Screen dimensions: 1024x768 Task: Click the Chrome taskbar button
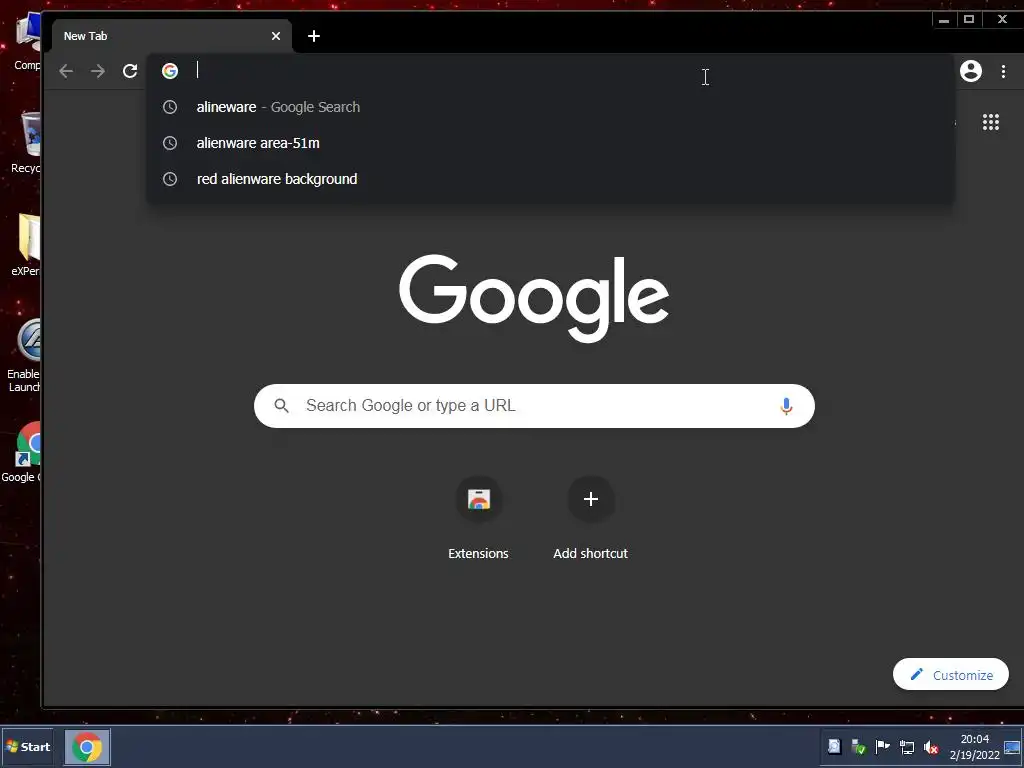(87, 746)
